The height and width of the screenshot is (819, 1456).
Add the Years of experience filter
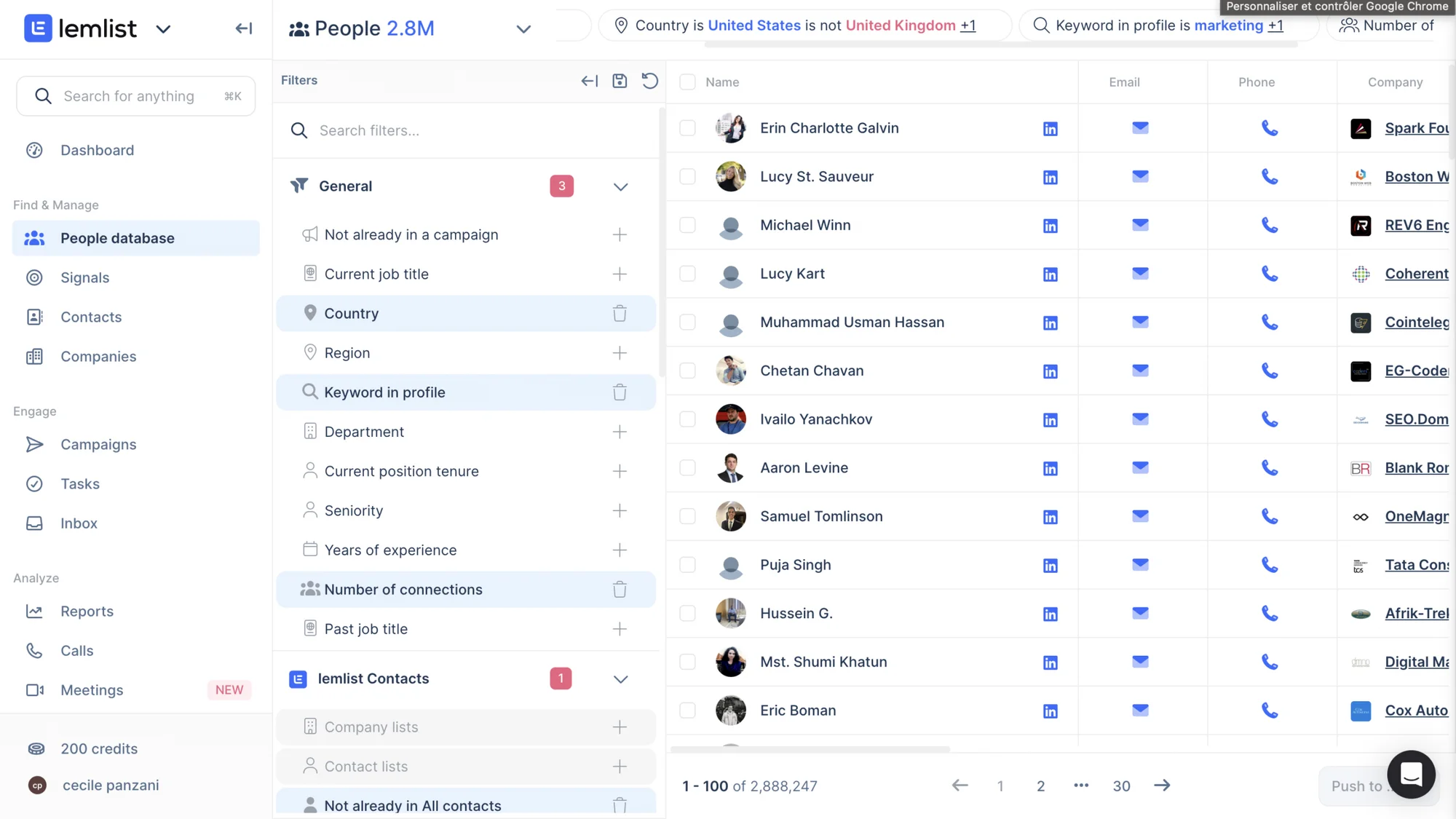pos(620,550)
